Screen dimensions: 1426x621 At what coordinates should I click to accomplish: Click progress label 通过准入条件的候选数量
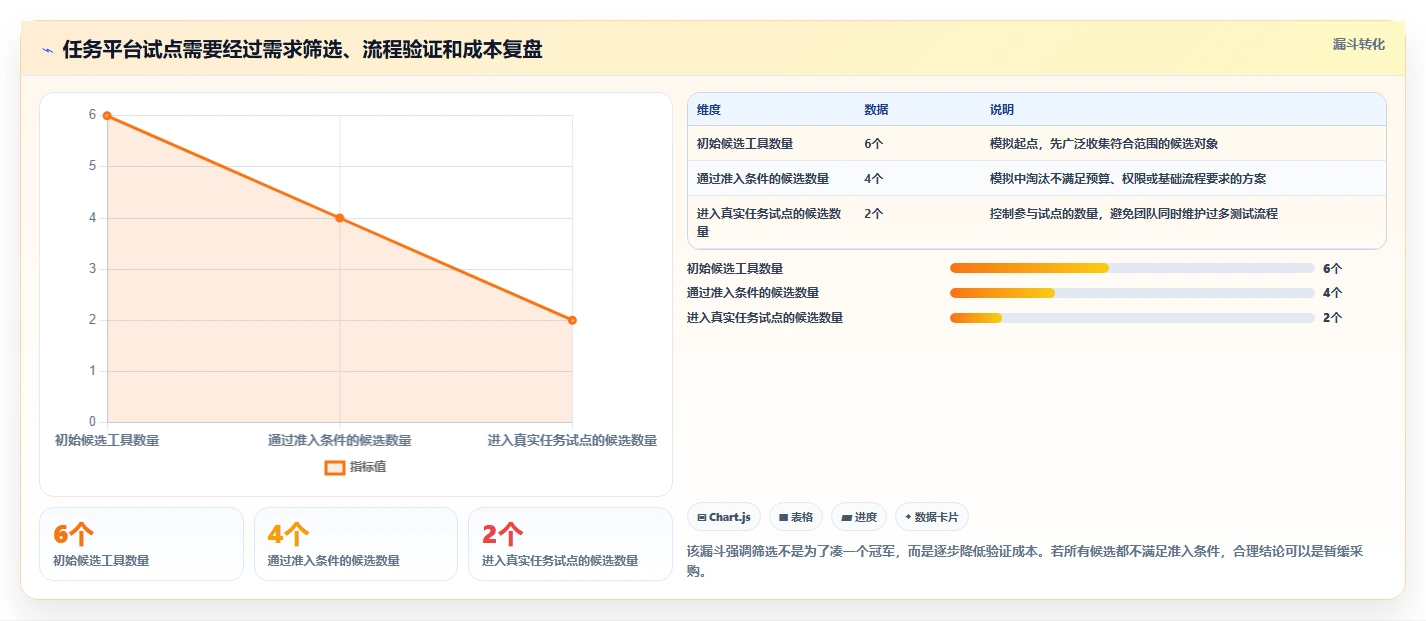click(753, 293)
